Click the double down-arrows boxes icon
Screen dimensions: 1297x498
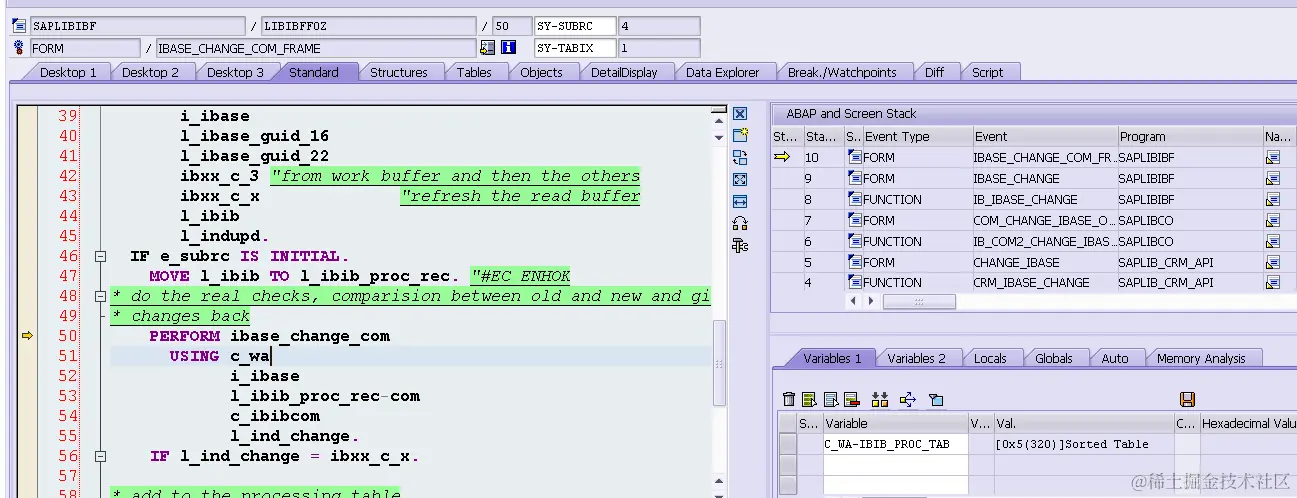click(880, 400)
